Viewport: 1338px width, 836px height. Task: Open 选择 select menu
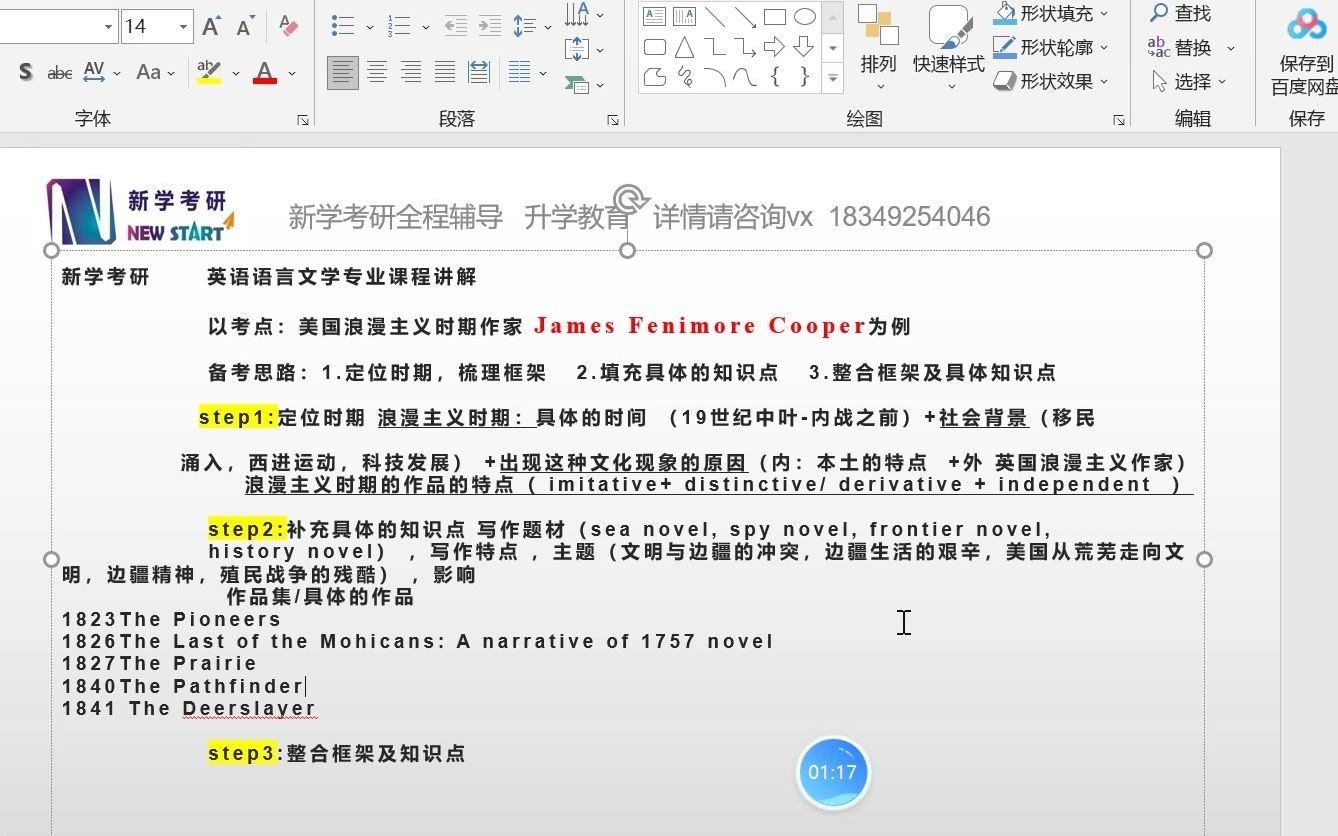coord(1189,81)
